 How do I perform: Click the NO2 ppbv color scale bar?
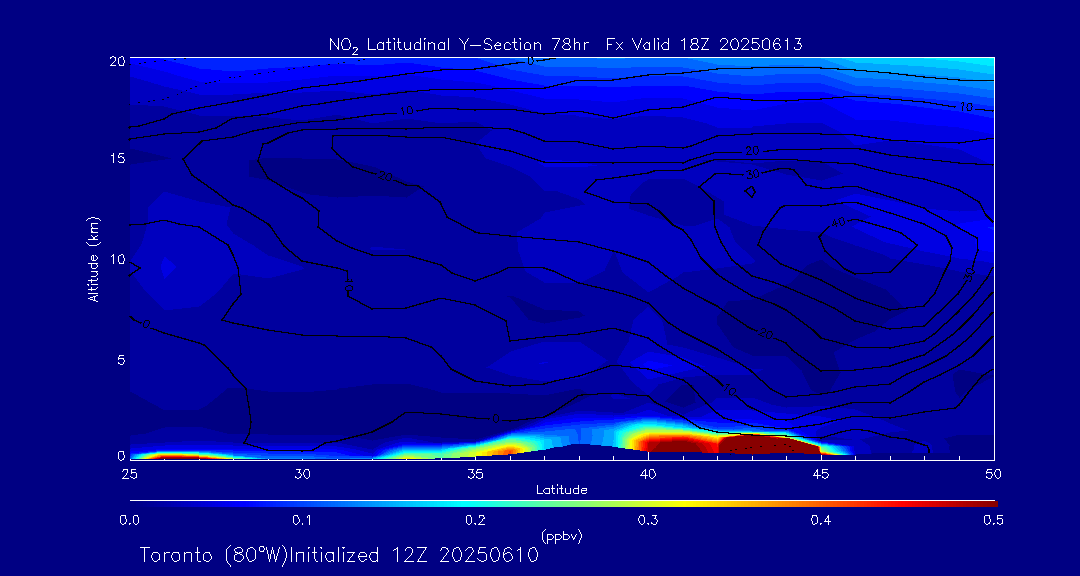click(x=563, y=504)
